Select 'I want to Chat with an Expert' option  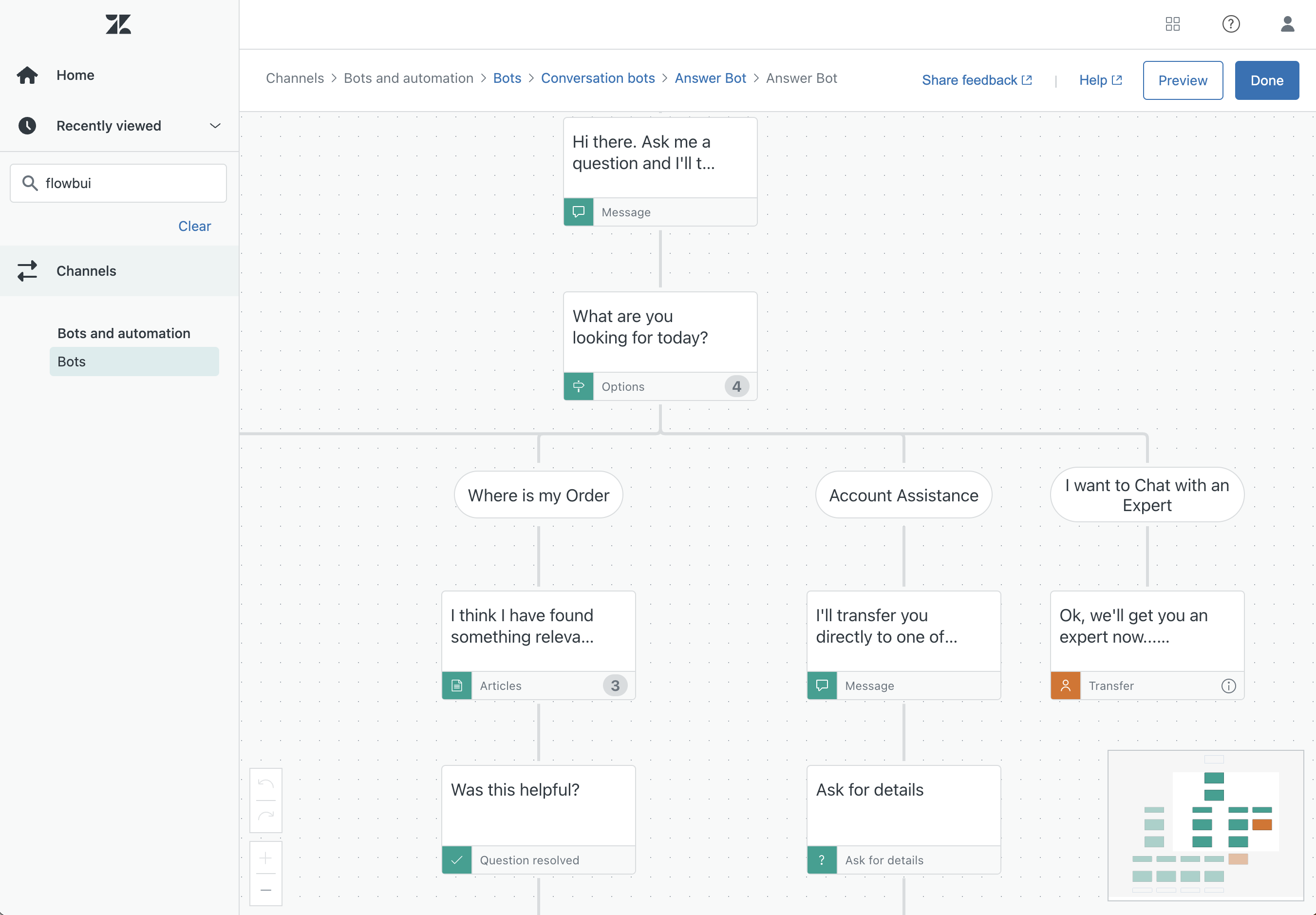pyautogui.click(x=1147, y=495)
